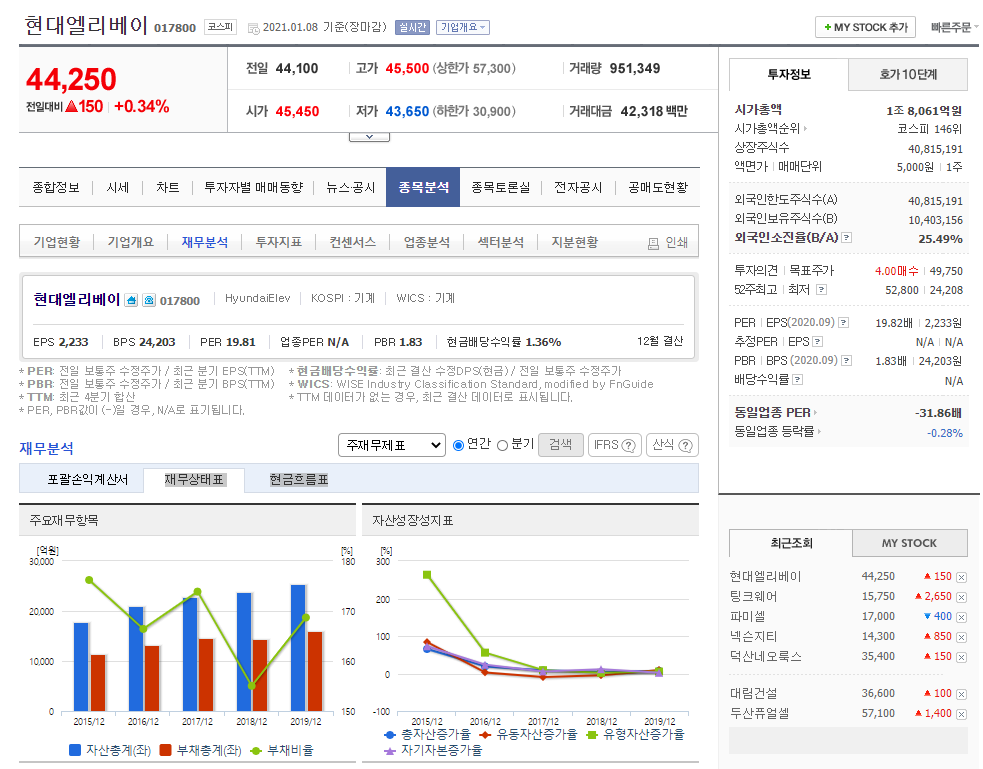
Task: Select the 기업현황 sub-tab
Action: 56,242
